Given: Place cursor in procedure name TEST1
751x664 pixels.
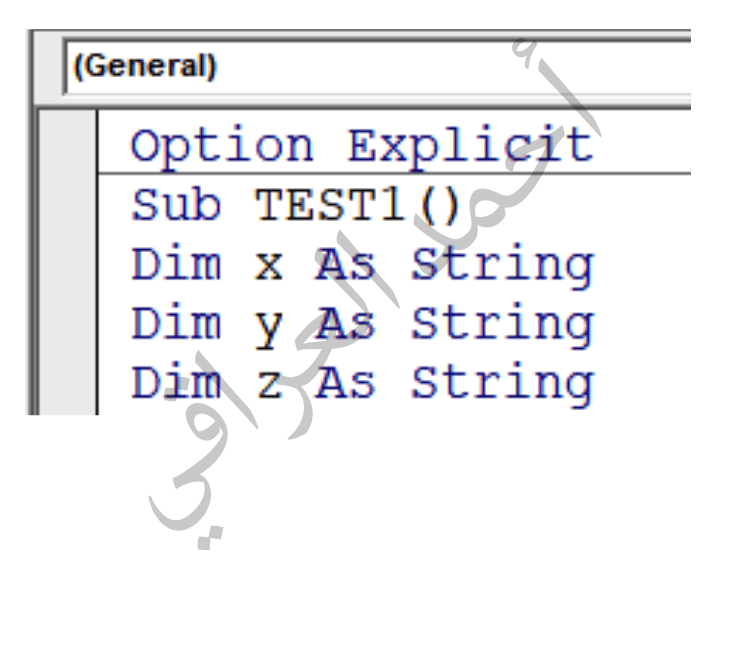Looking at the screenshot, I should [330, 205].
